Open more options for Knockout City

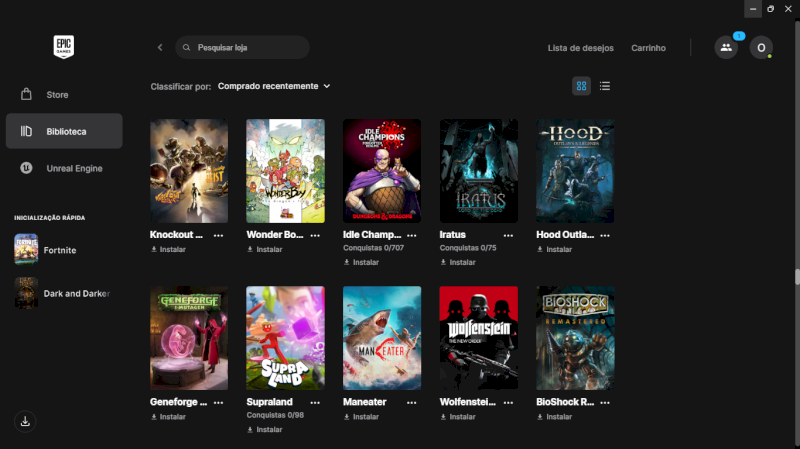tap(218, 235)
